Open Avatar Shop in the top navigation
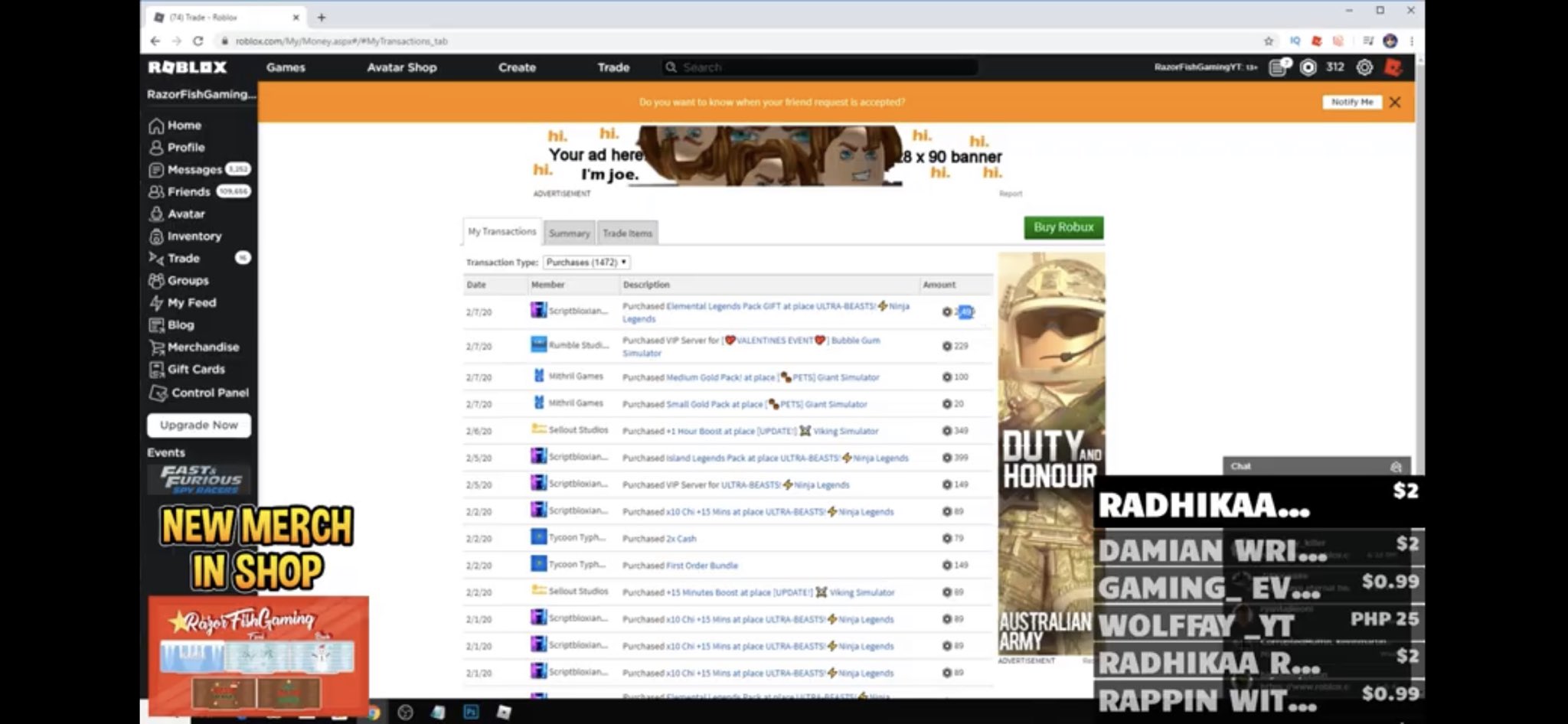 tap(402, 67)
